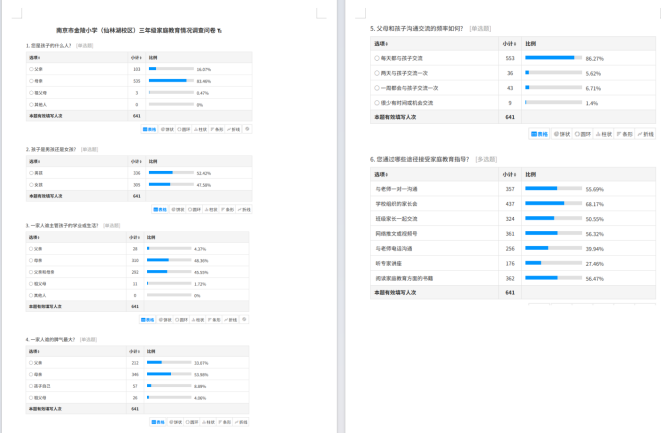Select 母亲 radio in question 1
The height and width of the screenshot is (433, 661).
pyautogui.click(x=31, y=81)
